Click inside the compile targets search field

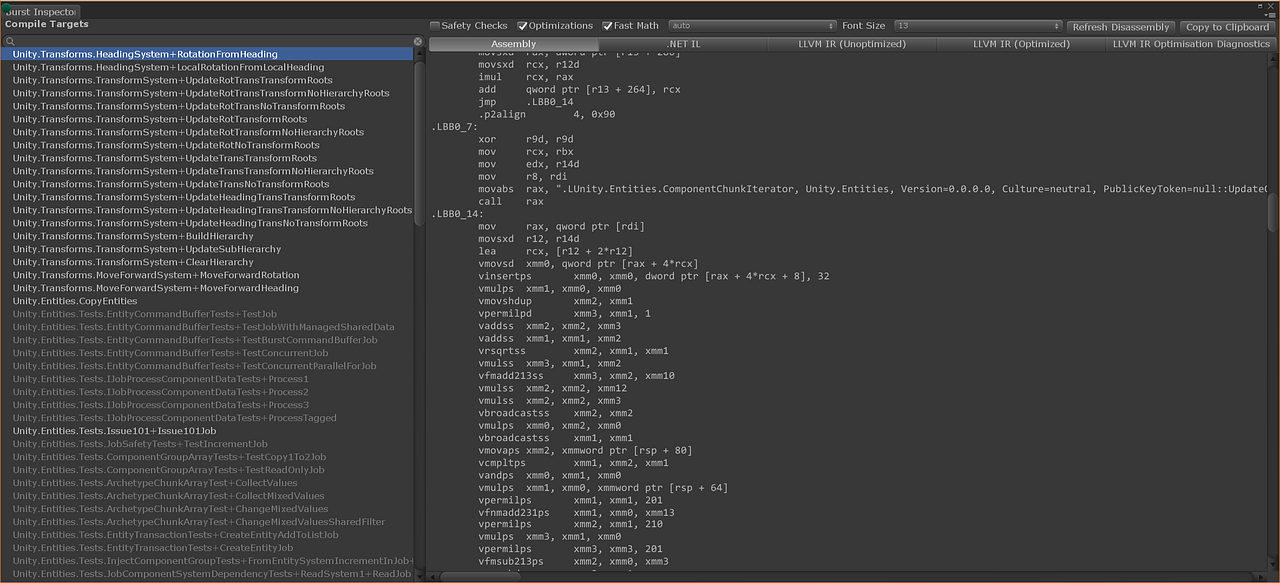200,41
